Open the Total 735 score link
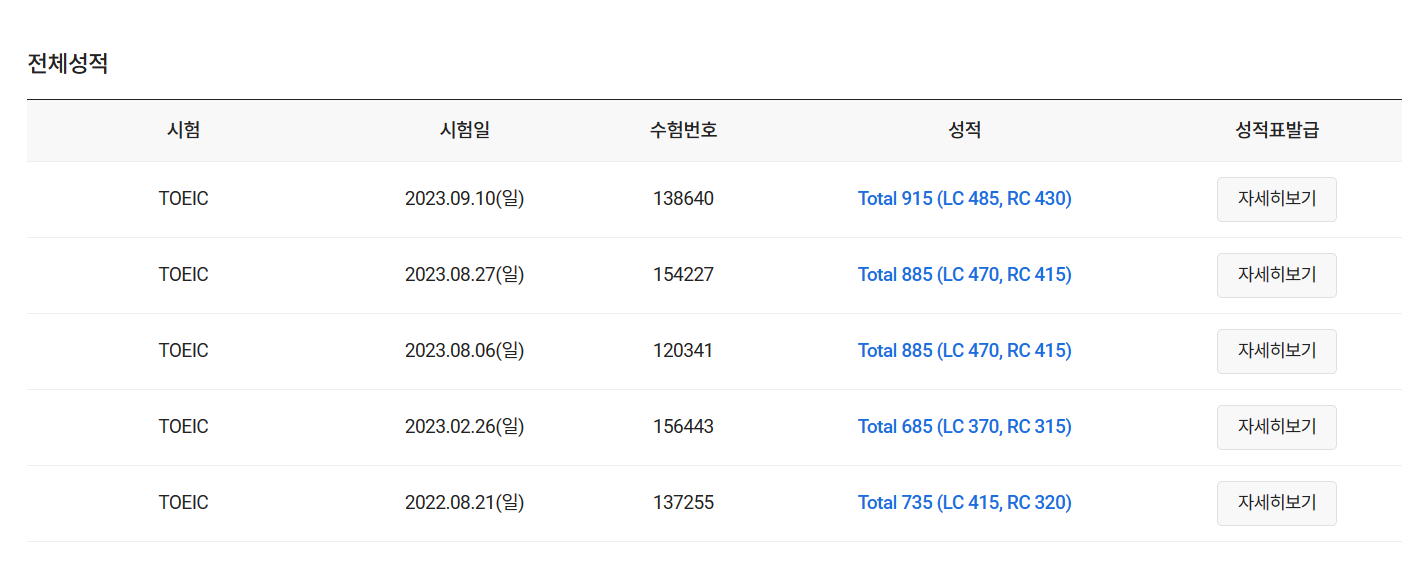 click(964, 503)
